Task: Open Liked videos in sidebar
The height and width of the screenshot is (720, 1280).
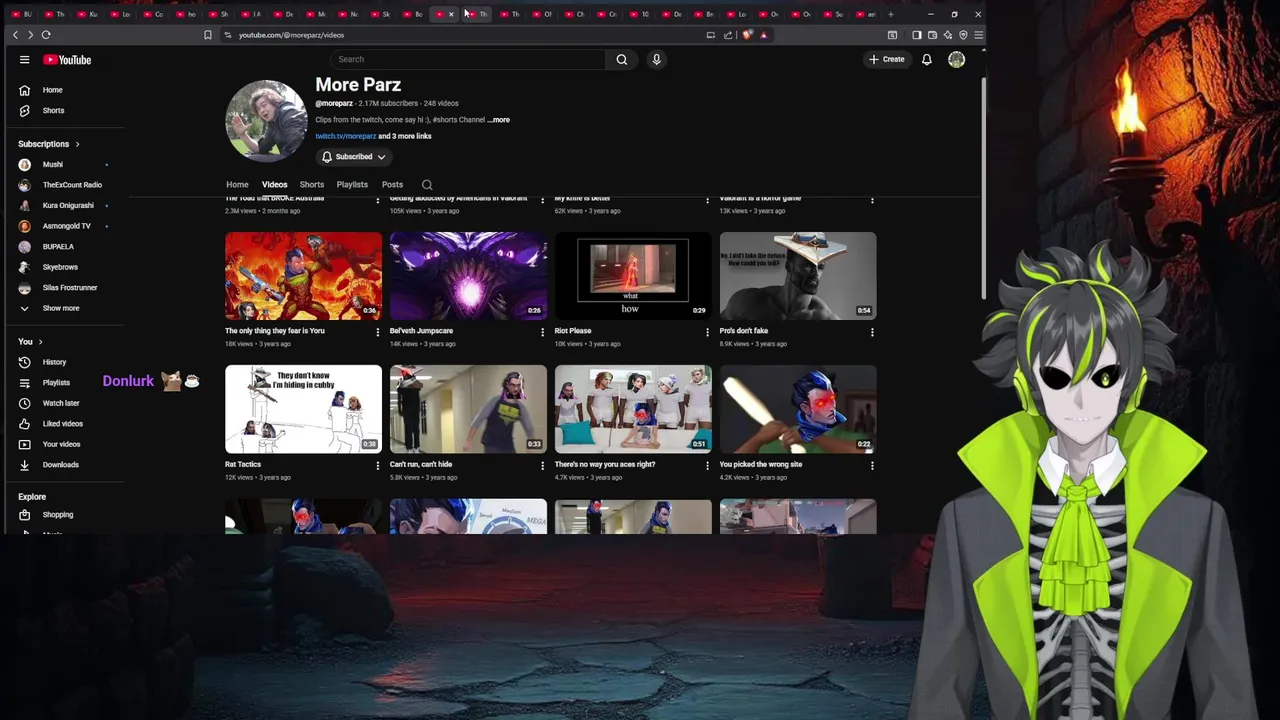Action: [62, 424]
